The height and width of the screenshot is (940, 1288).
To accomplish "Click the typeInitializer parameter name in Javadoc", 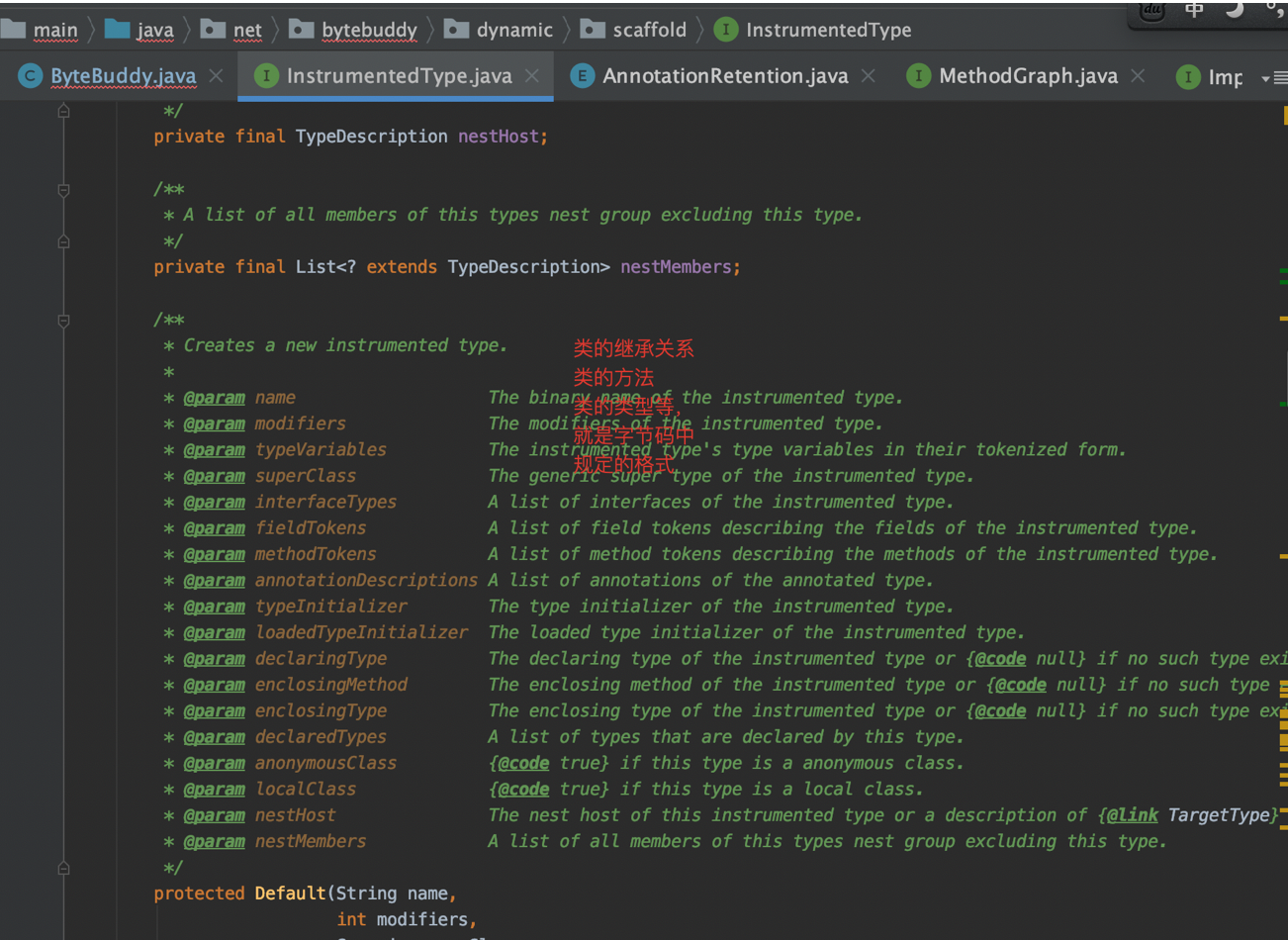I will pyautogui.click(x=330, y=607).
